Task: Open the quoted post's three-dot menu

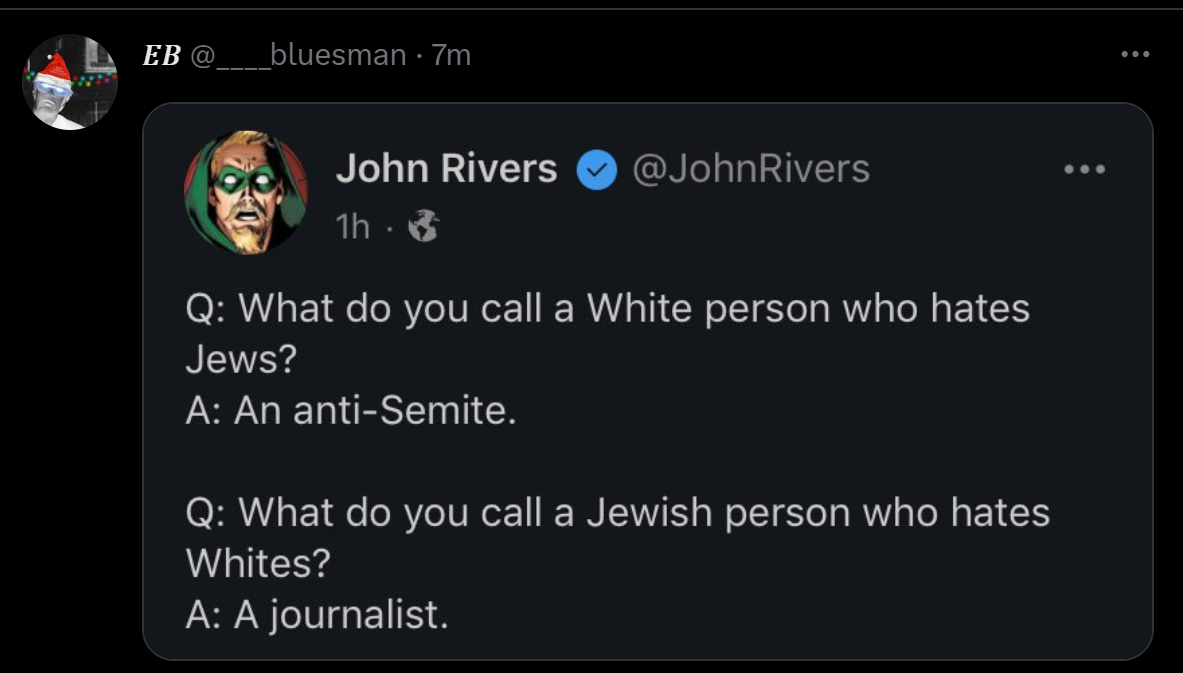Action: (x=1085, y=170)
